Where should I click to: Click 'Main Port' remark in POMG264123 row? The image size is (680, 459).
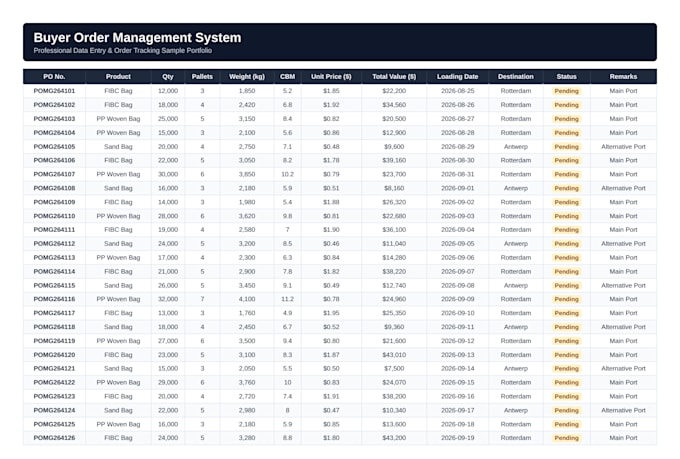[623, 396]
